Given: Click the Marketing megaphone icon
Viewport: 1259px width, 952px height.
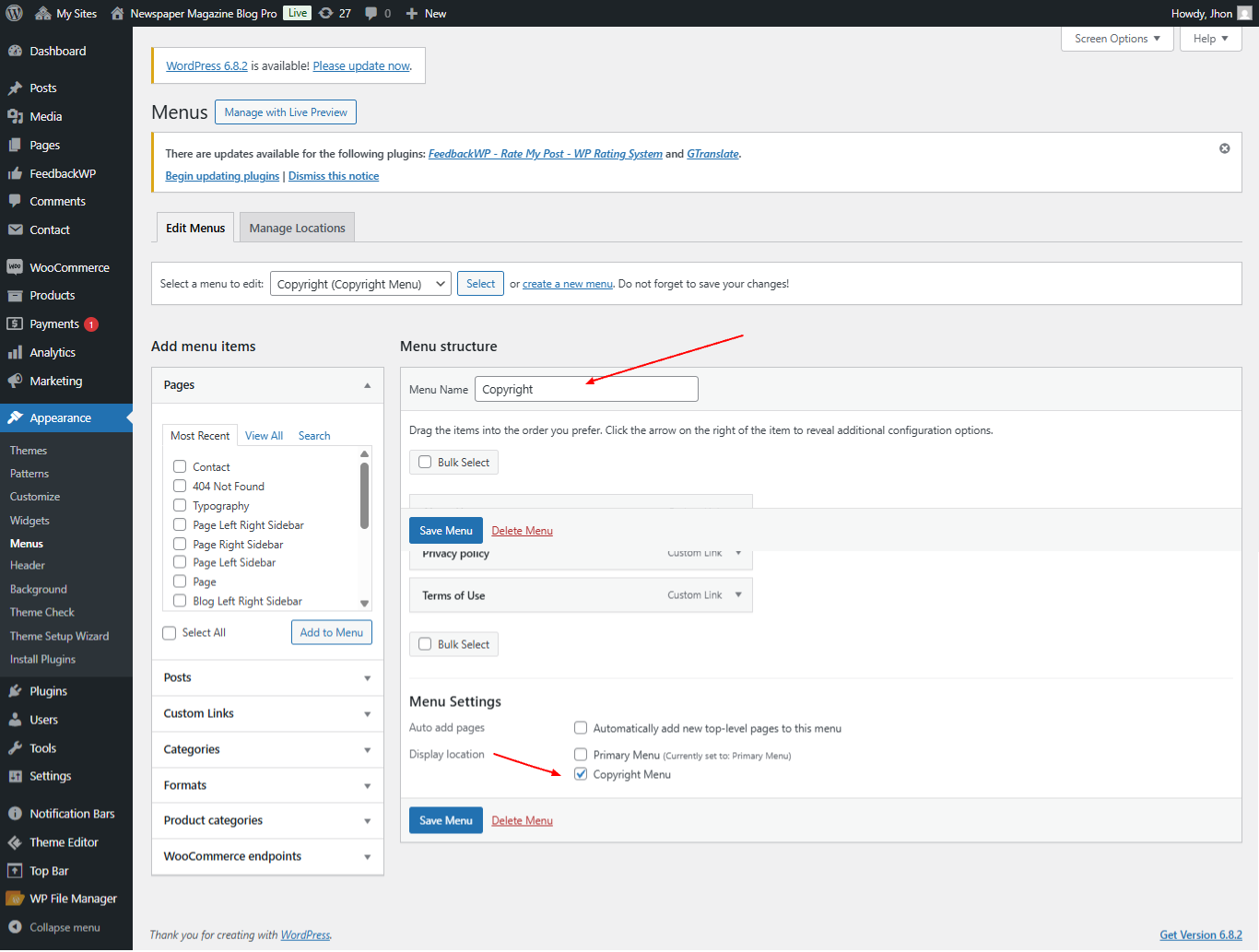Looking at the screenshot, I should click(15, 381).
